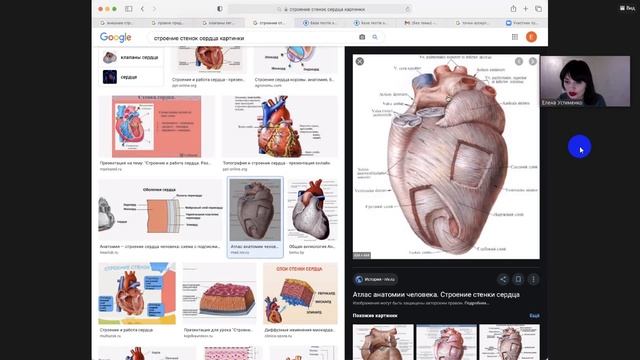Open the Оболочки сердца diagram thumbnail
Screen dimensions: 640x360
[160, 210]
